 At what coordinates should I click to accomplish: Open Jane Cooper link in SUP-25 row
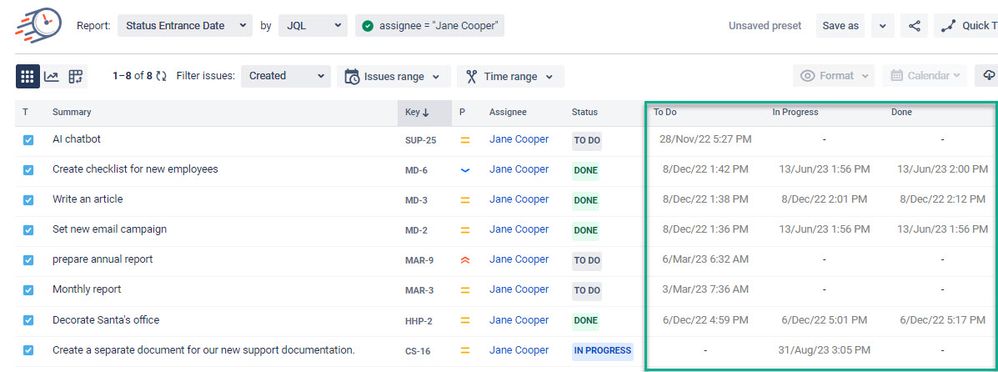point(519,139)
